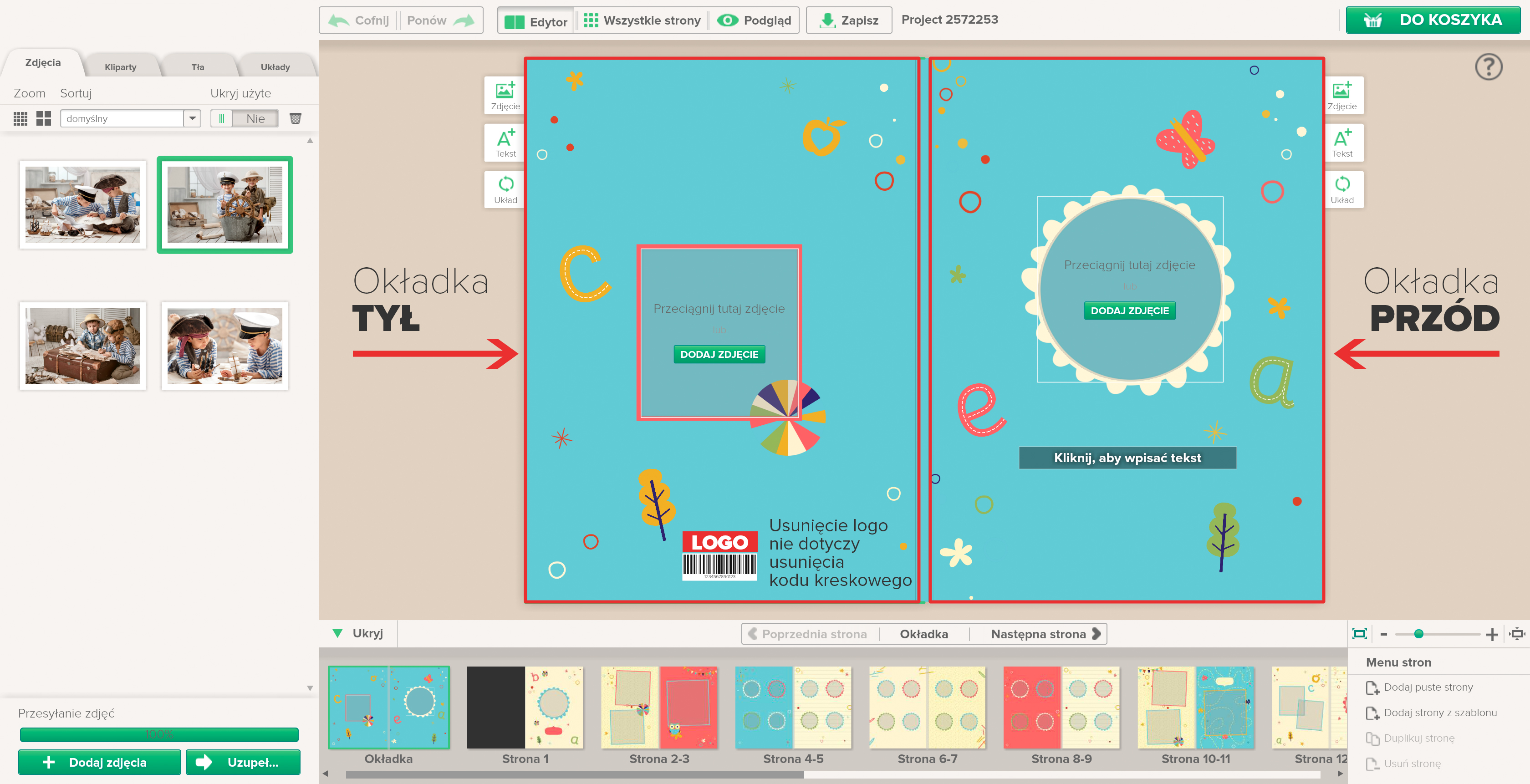Click DO KOSZYKA add to cart button

pos(1433,20)
